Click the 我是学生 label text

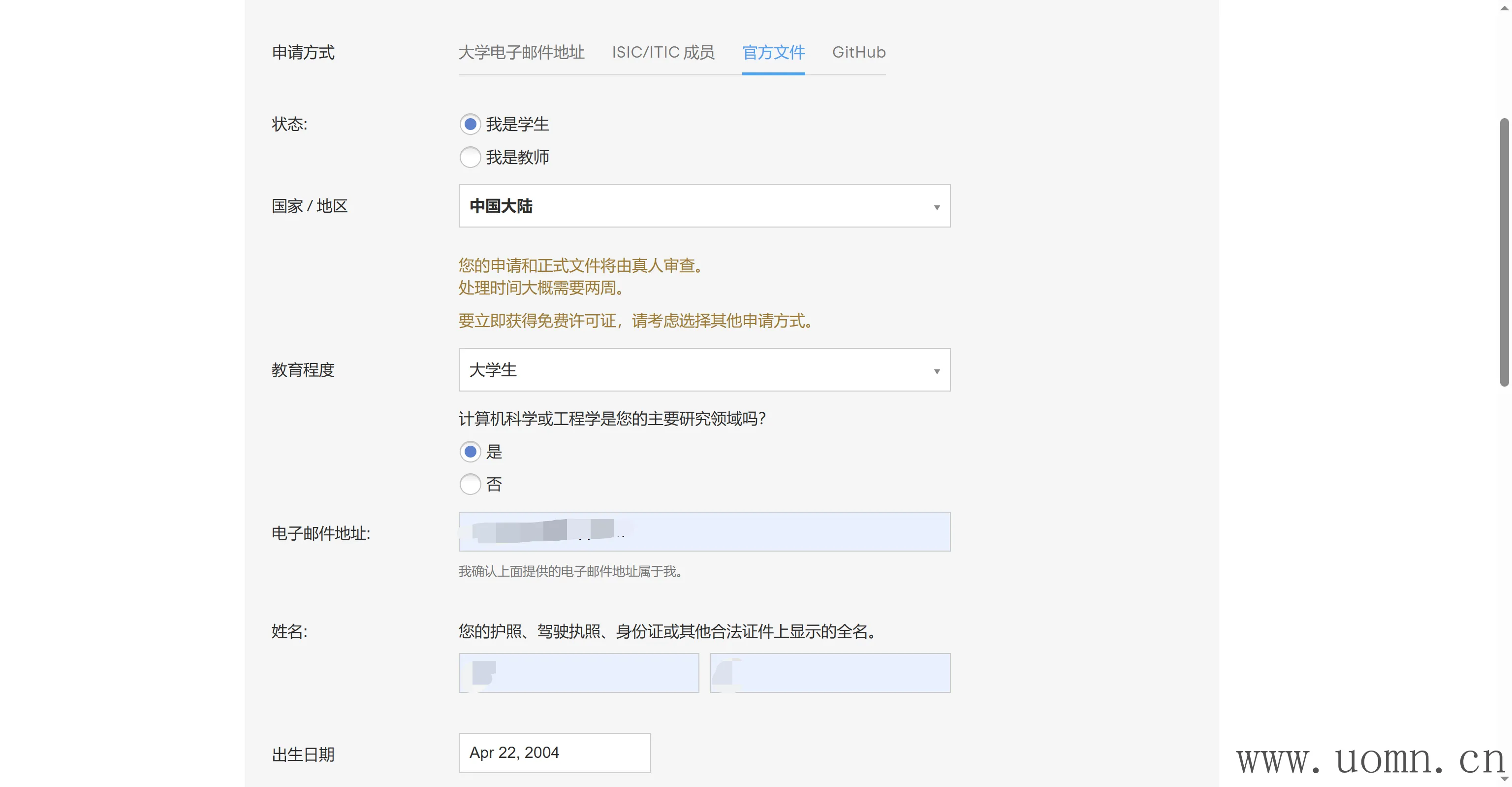[x=517, y=124]
